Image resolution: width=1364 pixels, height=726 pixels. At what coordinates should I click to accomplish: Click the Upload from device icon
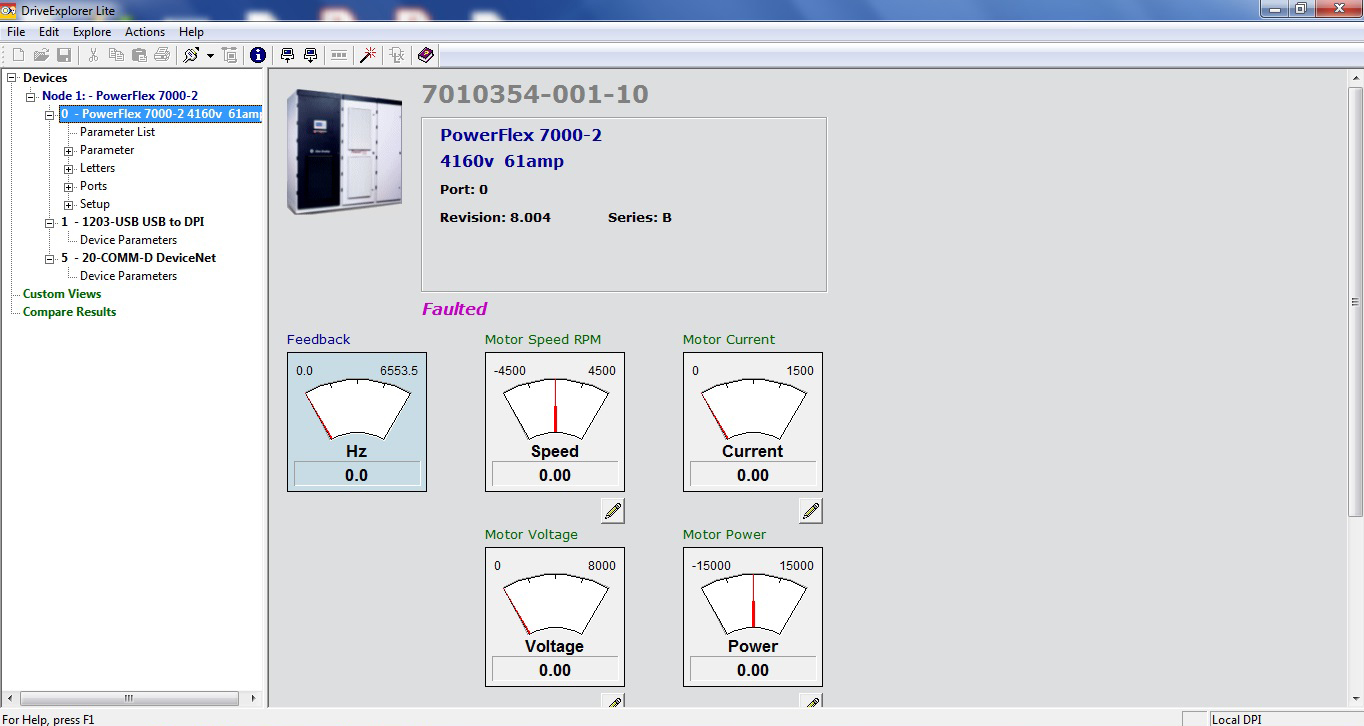[288, 55]
